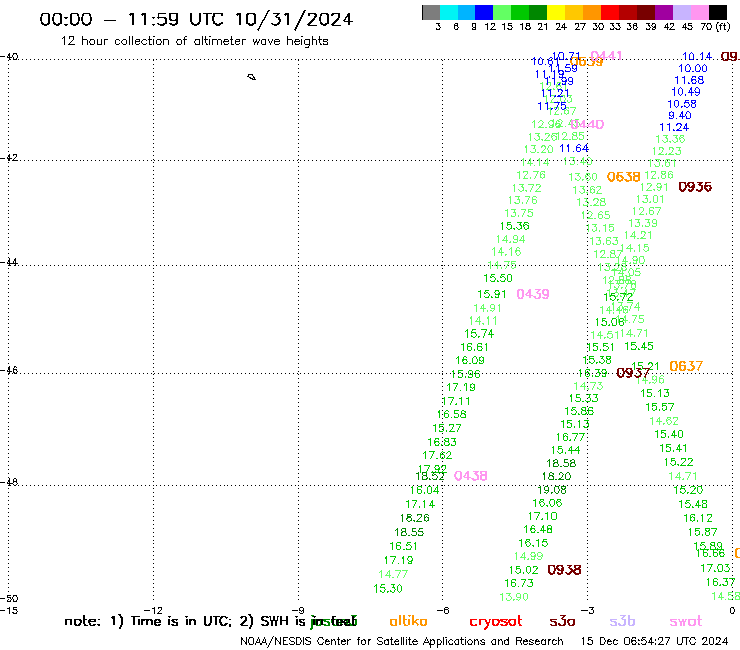This screenshot has width=740, height=650.
Task: Click the latitude axis label -48
Action: pos(9,482)
